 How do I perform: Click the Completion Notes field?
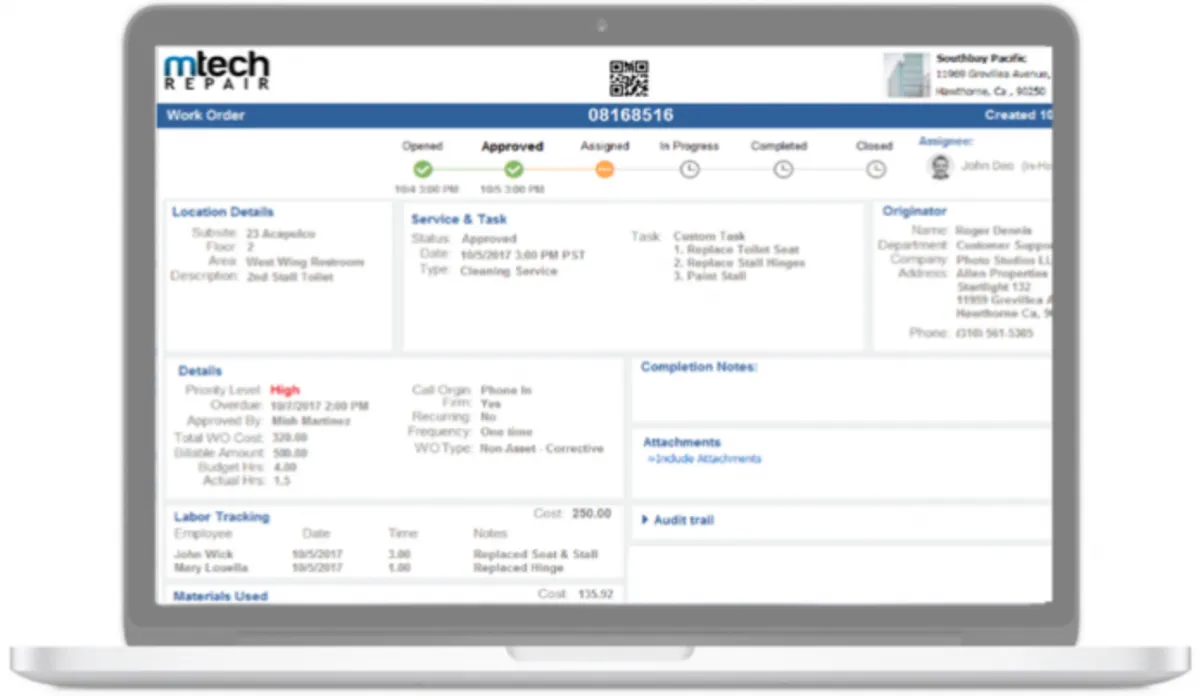pos(841,390)
